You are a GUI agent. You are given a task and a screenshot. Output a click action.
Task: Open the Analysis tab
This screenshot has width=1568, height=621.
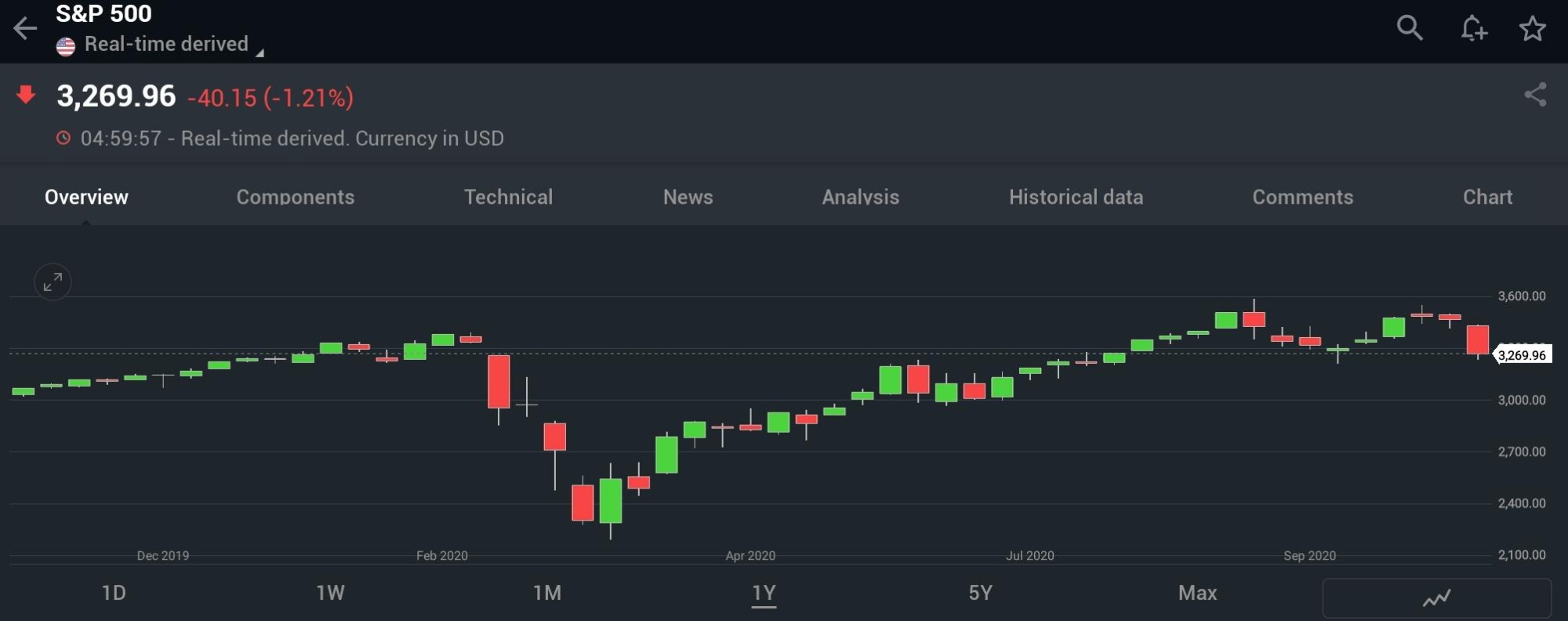[x=861, y=197]
